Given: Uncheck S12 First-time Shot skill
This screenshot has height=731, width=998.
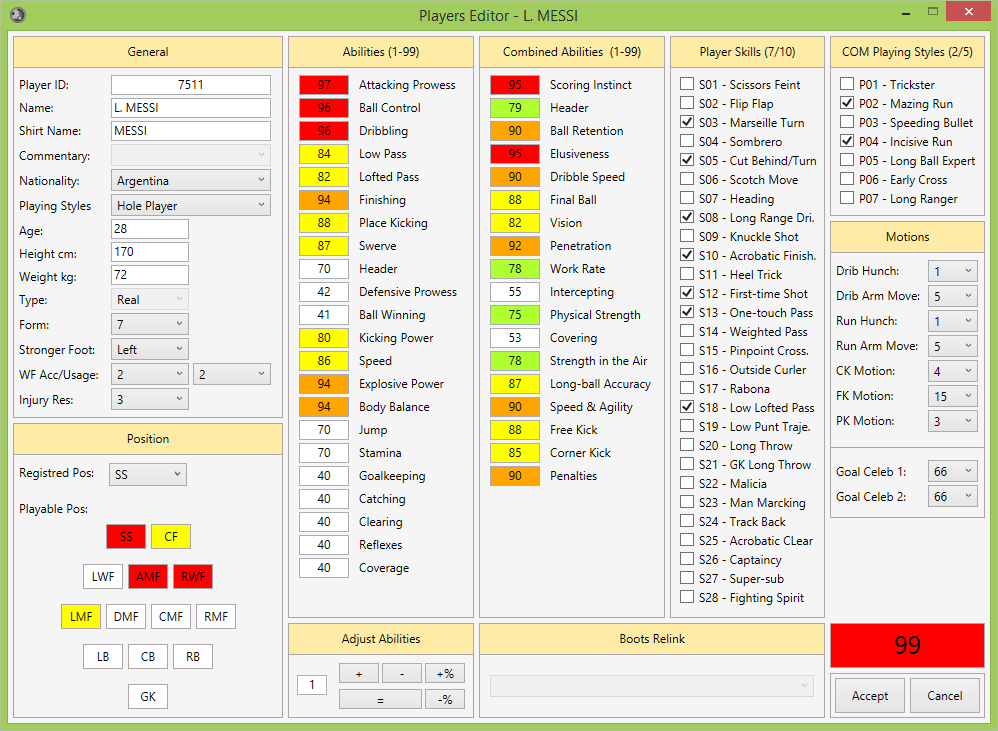Looking at the screenshot, I should pos(687,293).
